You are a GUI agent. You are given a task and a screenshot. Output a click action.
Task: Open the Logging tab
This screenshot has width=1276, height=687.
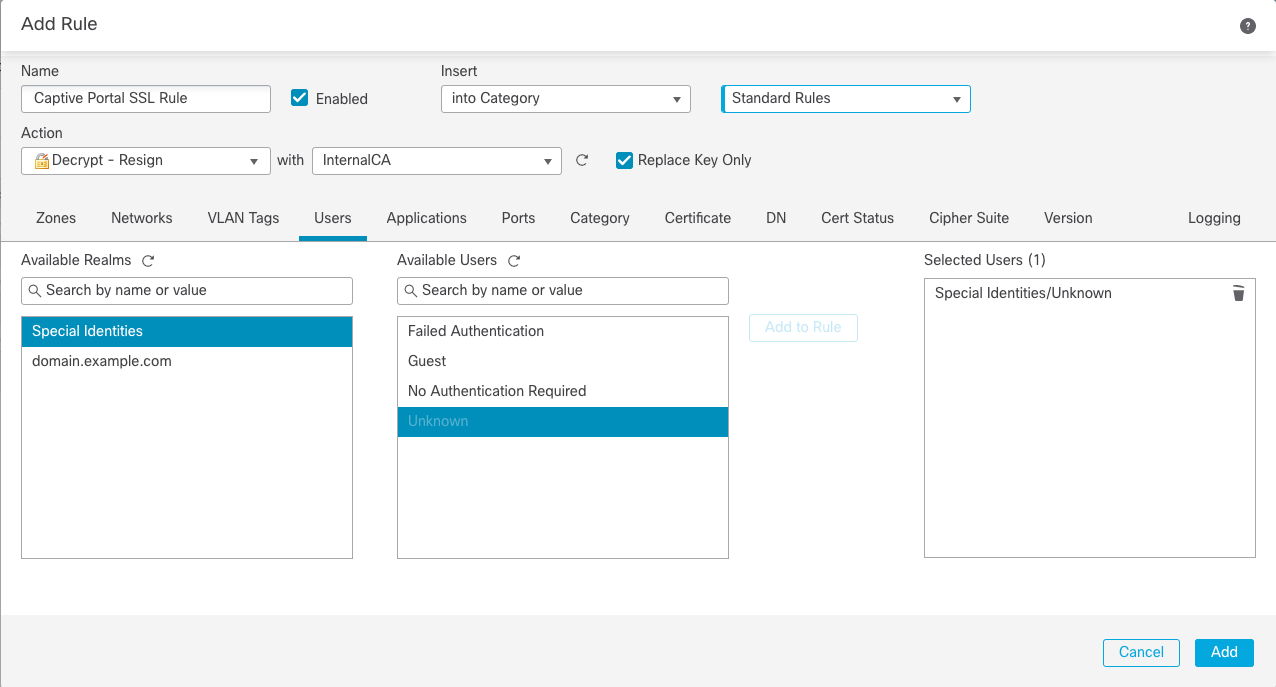click(x=1214, y=218)
